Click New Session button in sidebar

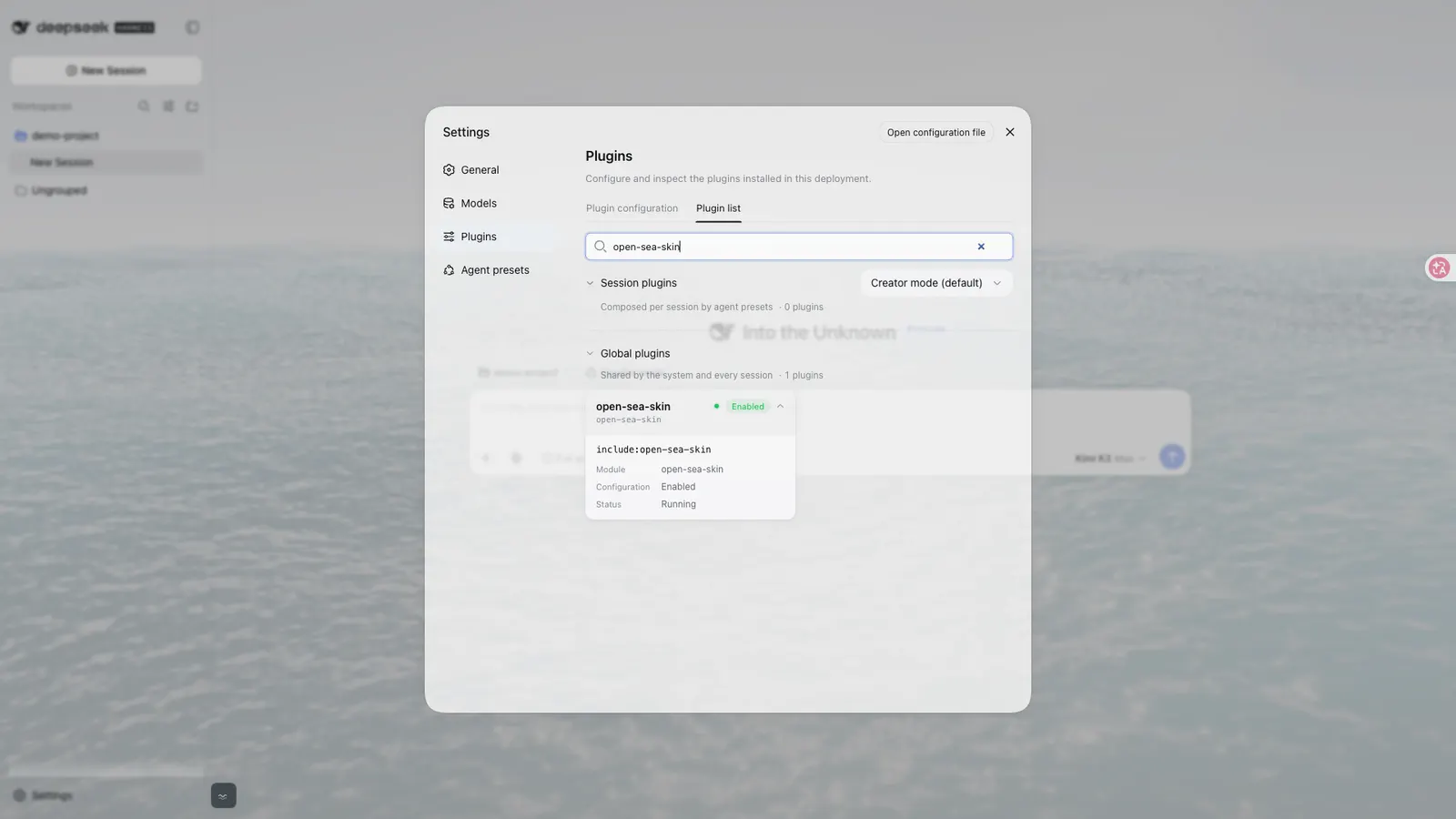106,70
